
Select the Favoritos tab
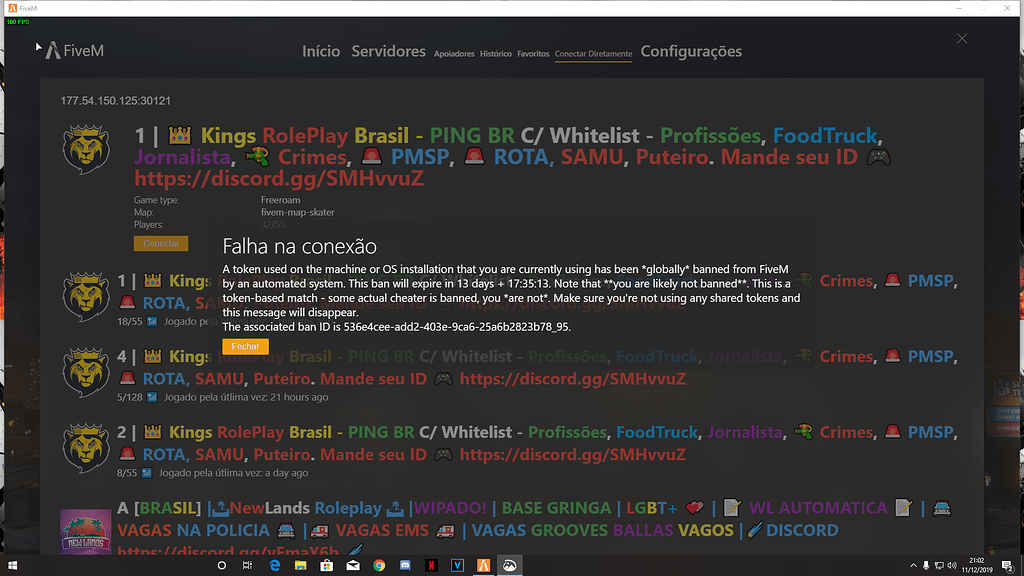tap(532, 55)
